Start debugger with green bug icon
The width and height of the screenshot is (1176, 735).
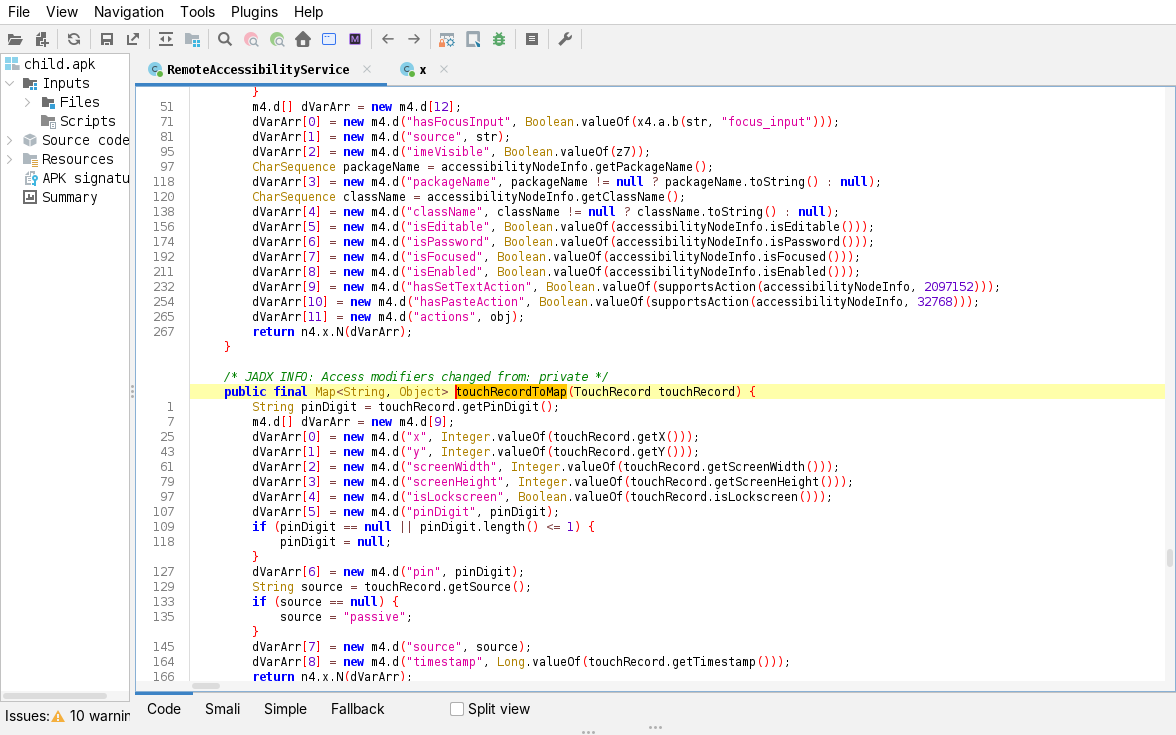click(x=499, y=40)
